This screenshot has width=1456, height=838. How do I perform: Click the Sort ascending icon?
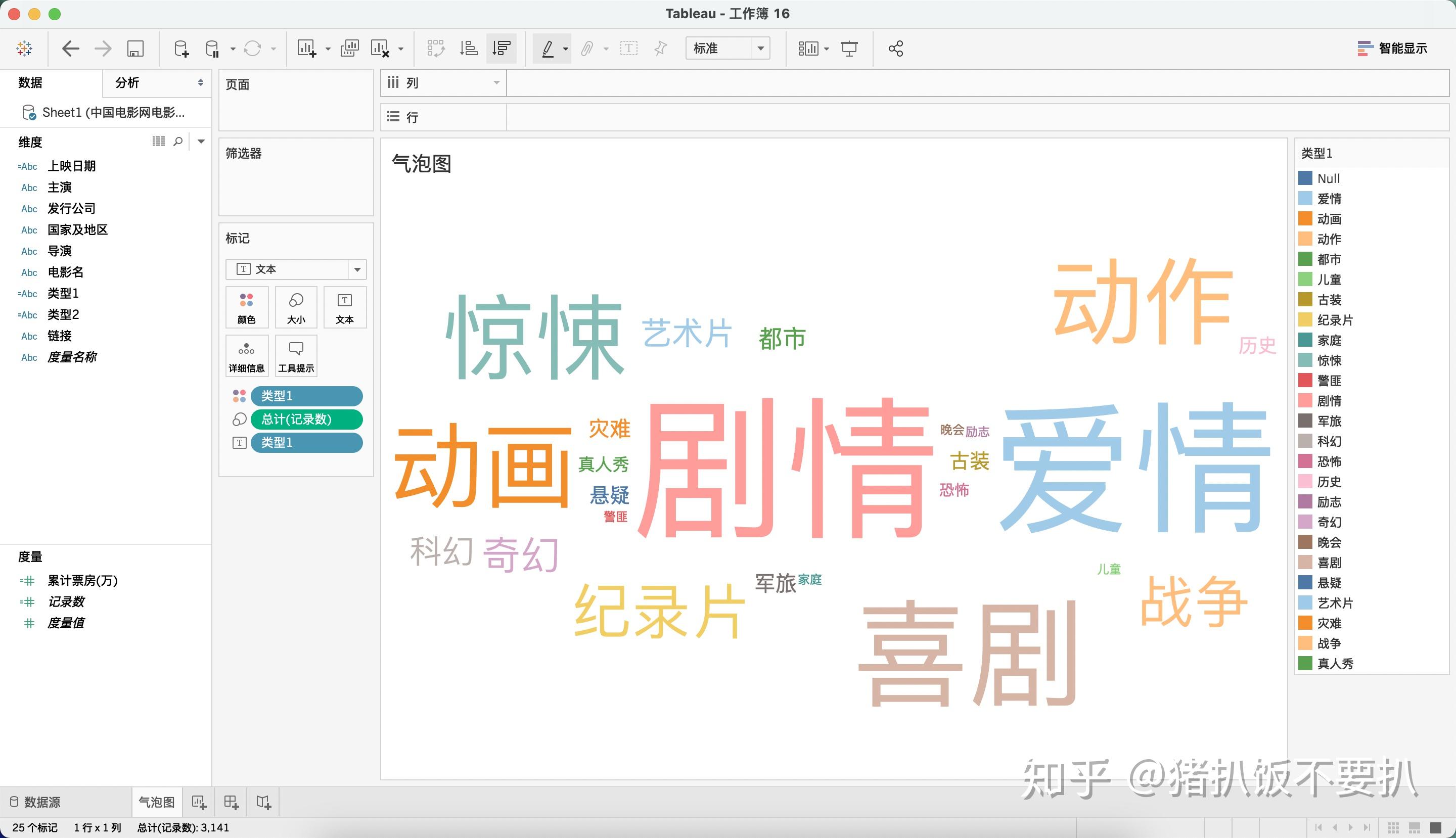(x=469, y=49)
